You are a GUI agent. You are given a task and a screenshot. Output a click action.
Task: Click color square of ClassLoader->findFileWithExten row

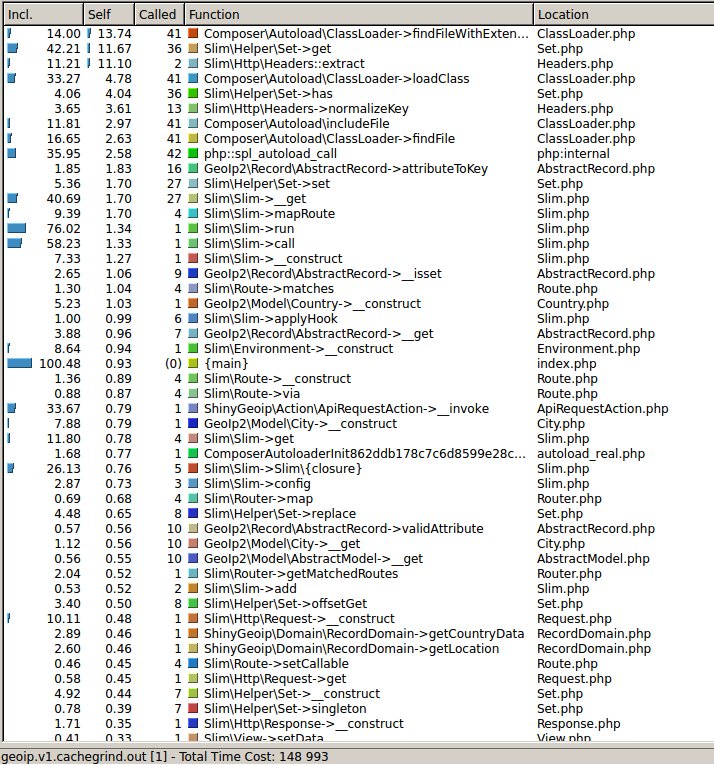(x=193, y=34)
